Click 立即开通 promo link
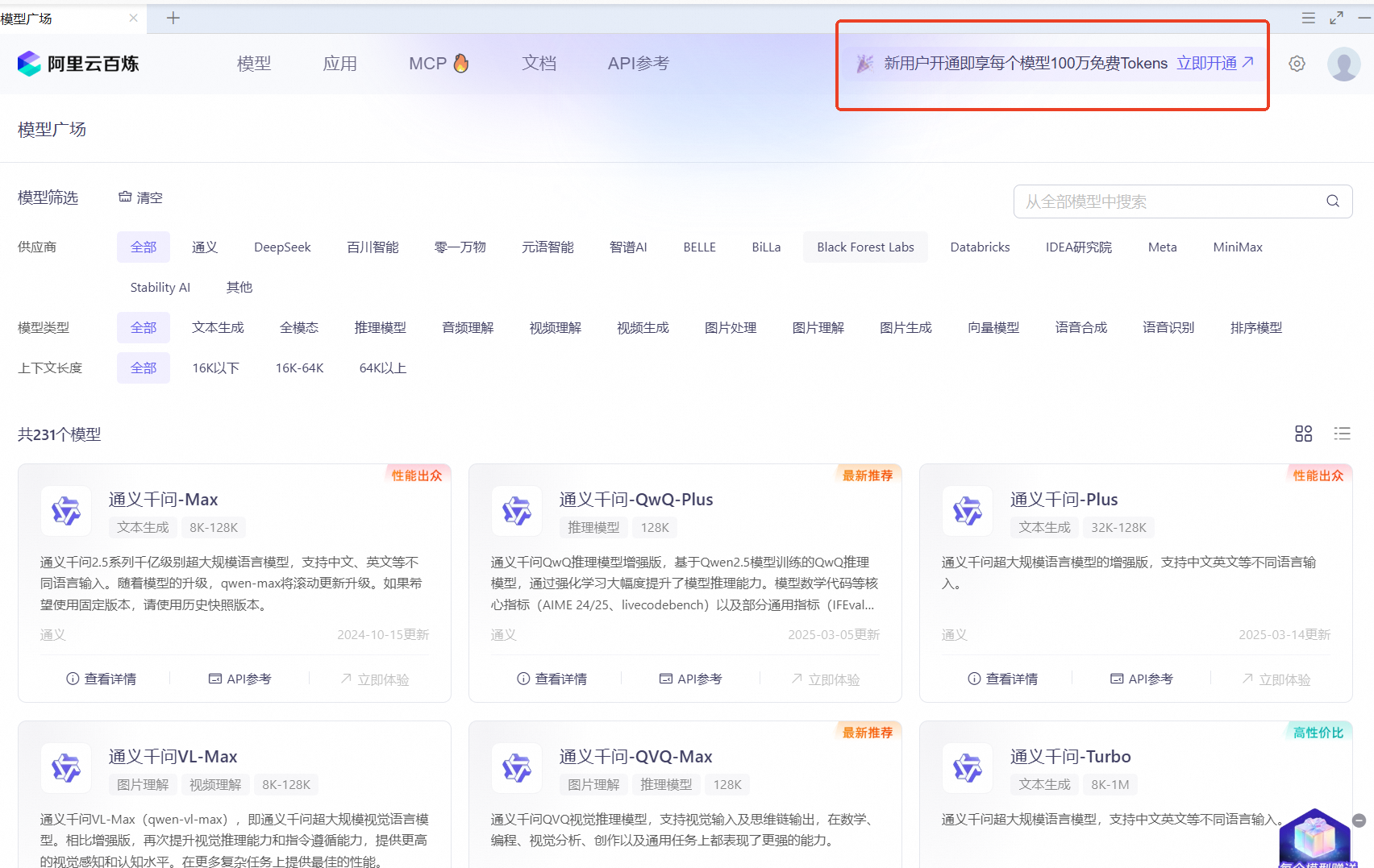The height and width of the screenshot is (868, 1374). (1215, 63)
